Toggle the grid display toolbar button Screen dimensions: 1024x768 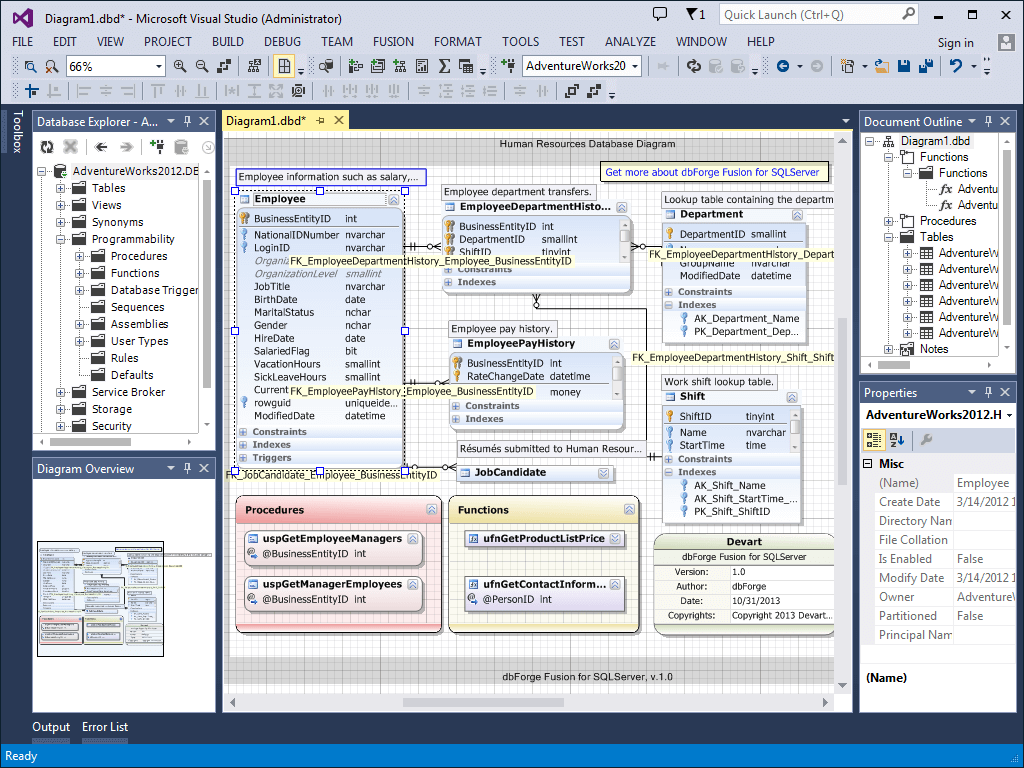284,66
